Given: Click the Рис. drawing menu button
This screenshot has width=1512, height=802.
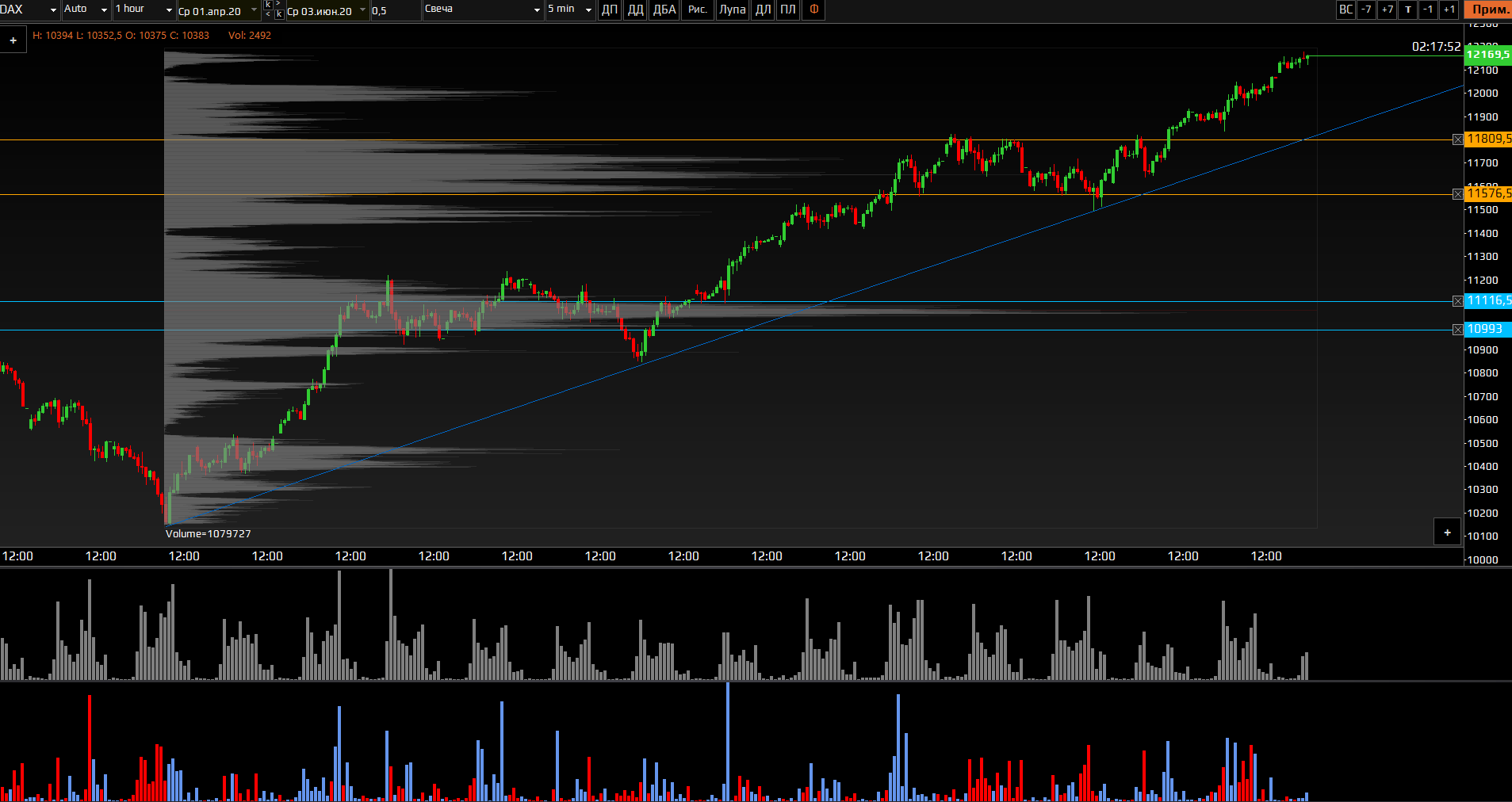Looking at the screenshot, I should click(697, 10).
